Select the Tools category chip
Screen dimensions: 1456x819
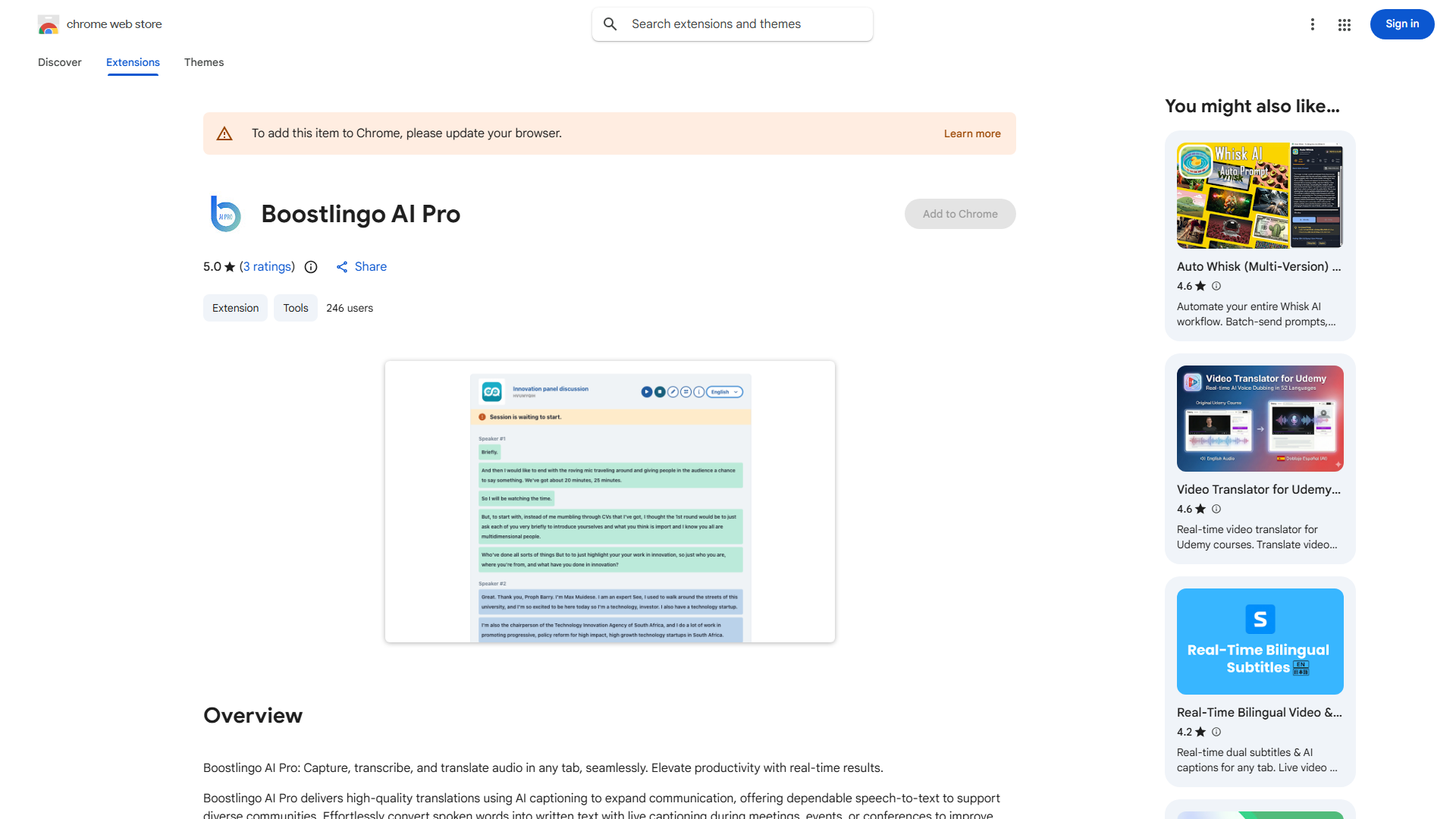(295, 308)
